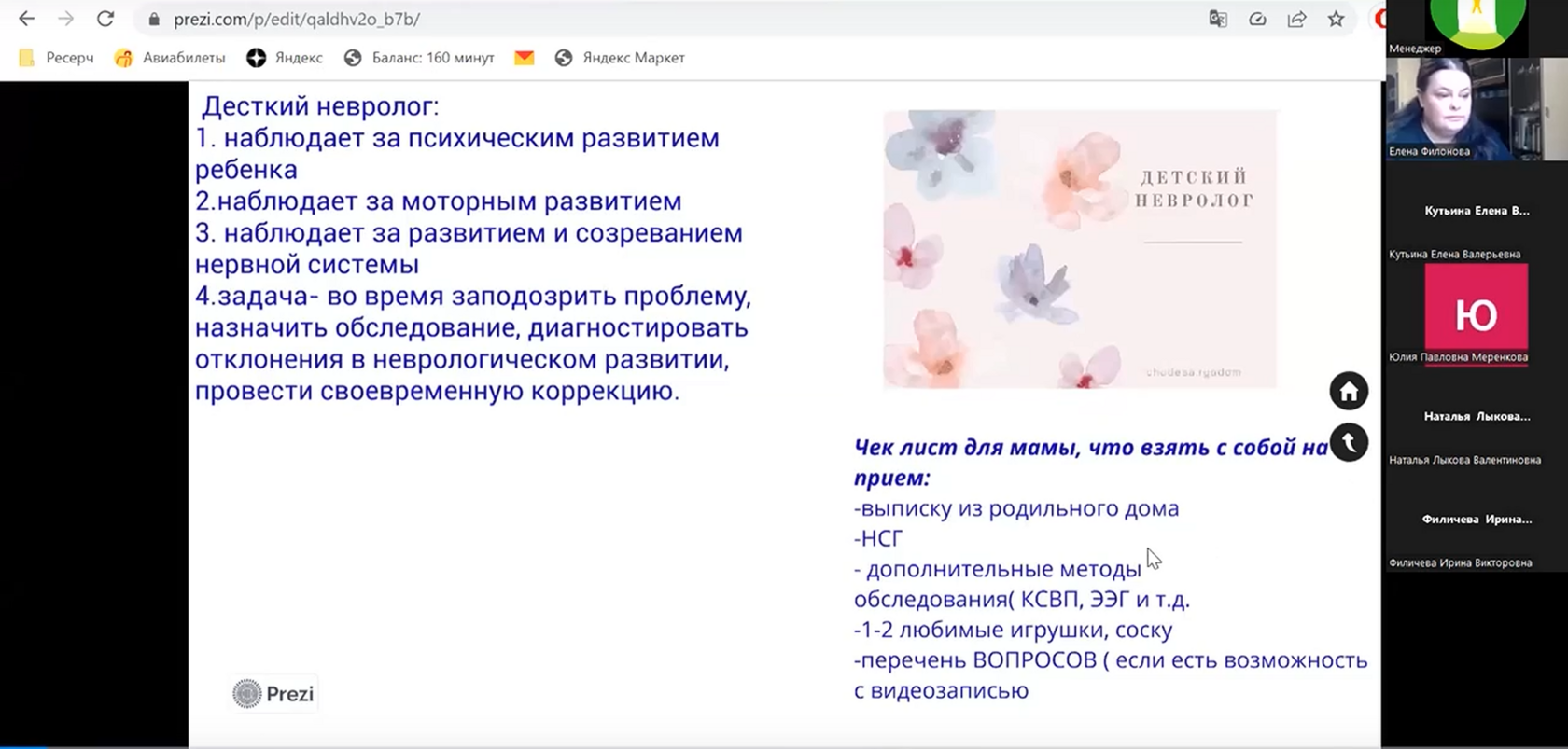Image resolution: width=1568 pixels, height=749 pixels.
Task: Open the orange mail envelope bookmark
Action: coord(525,58)
